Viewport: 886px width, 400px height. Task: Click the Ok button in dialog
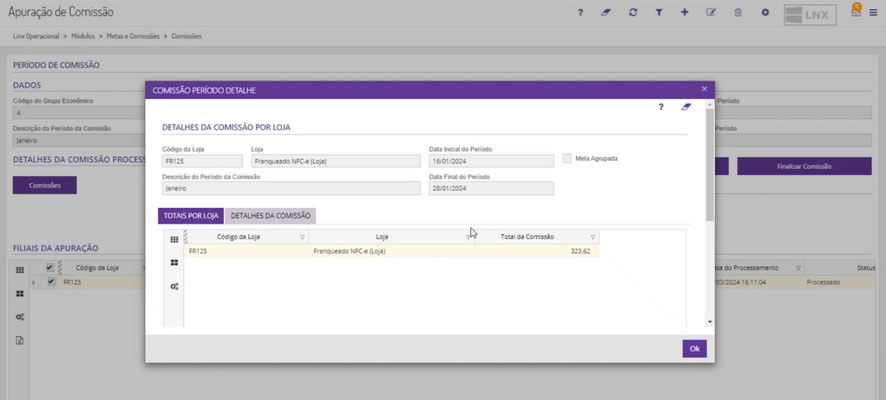pyautogui.click(x=694, y=349)
